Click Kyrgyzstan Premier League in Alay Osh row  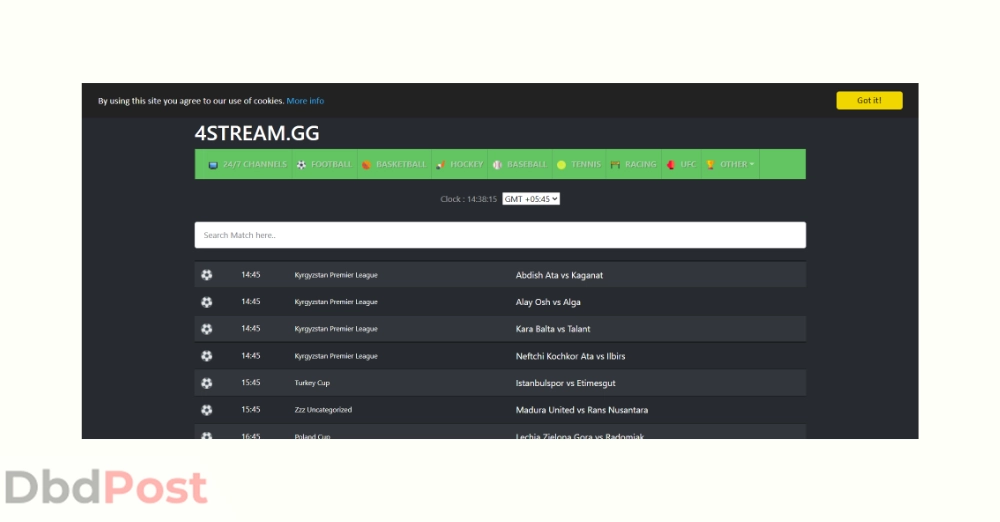[x=336, y=302]
